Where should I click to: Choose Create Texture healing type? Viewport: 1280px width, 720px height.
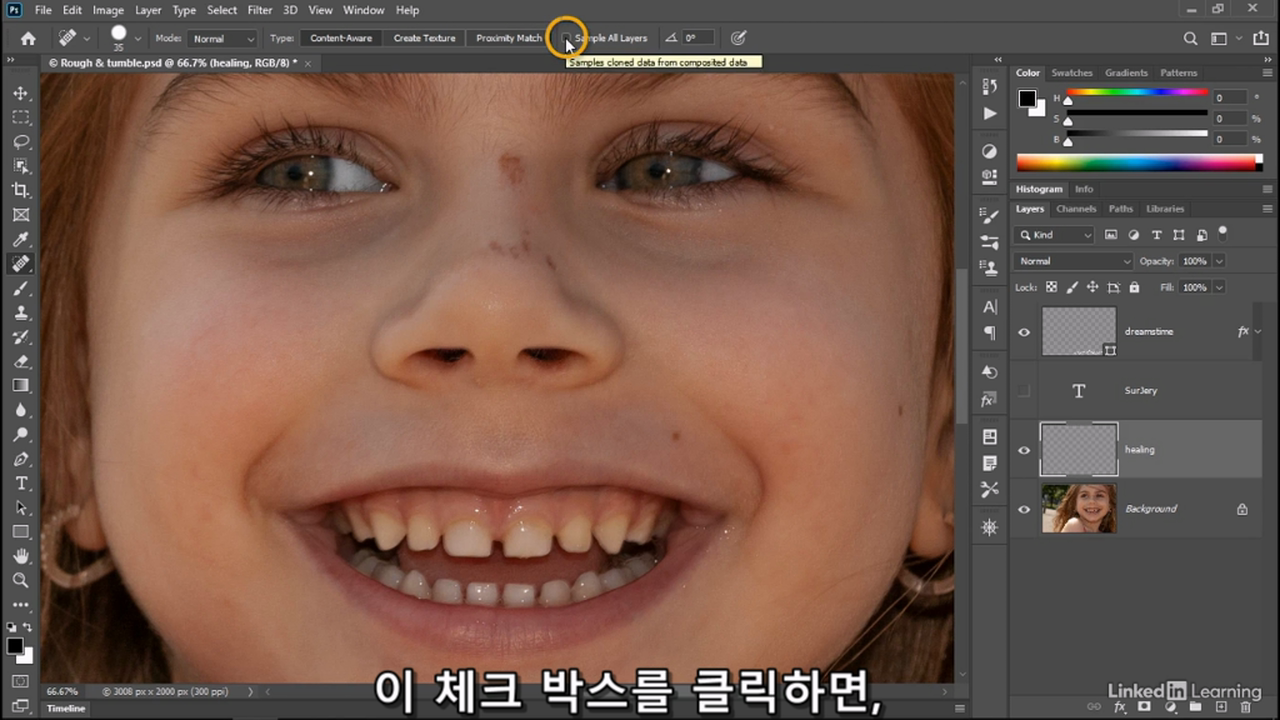pos(424,38)
